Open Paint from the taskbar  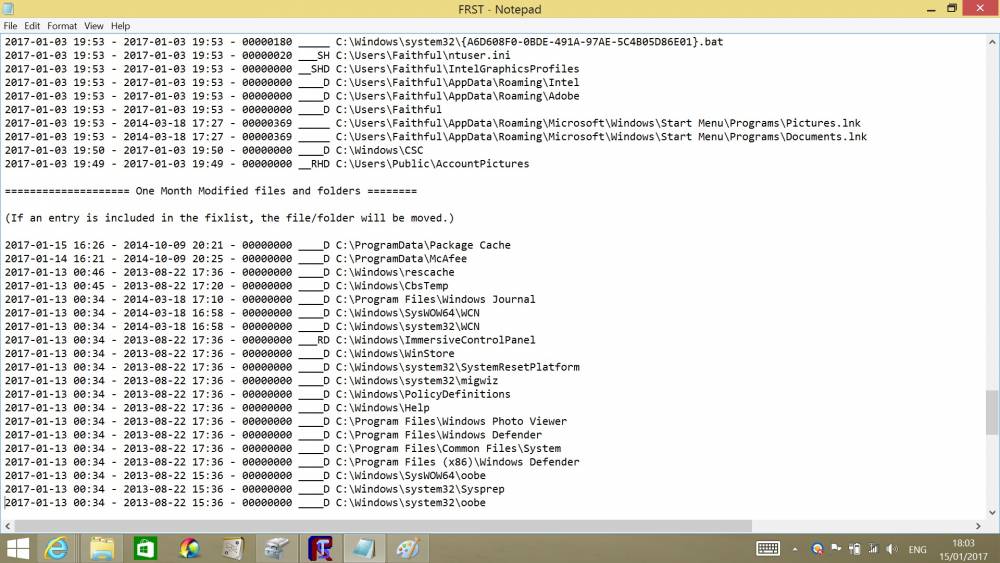(x=408, y=548)
